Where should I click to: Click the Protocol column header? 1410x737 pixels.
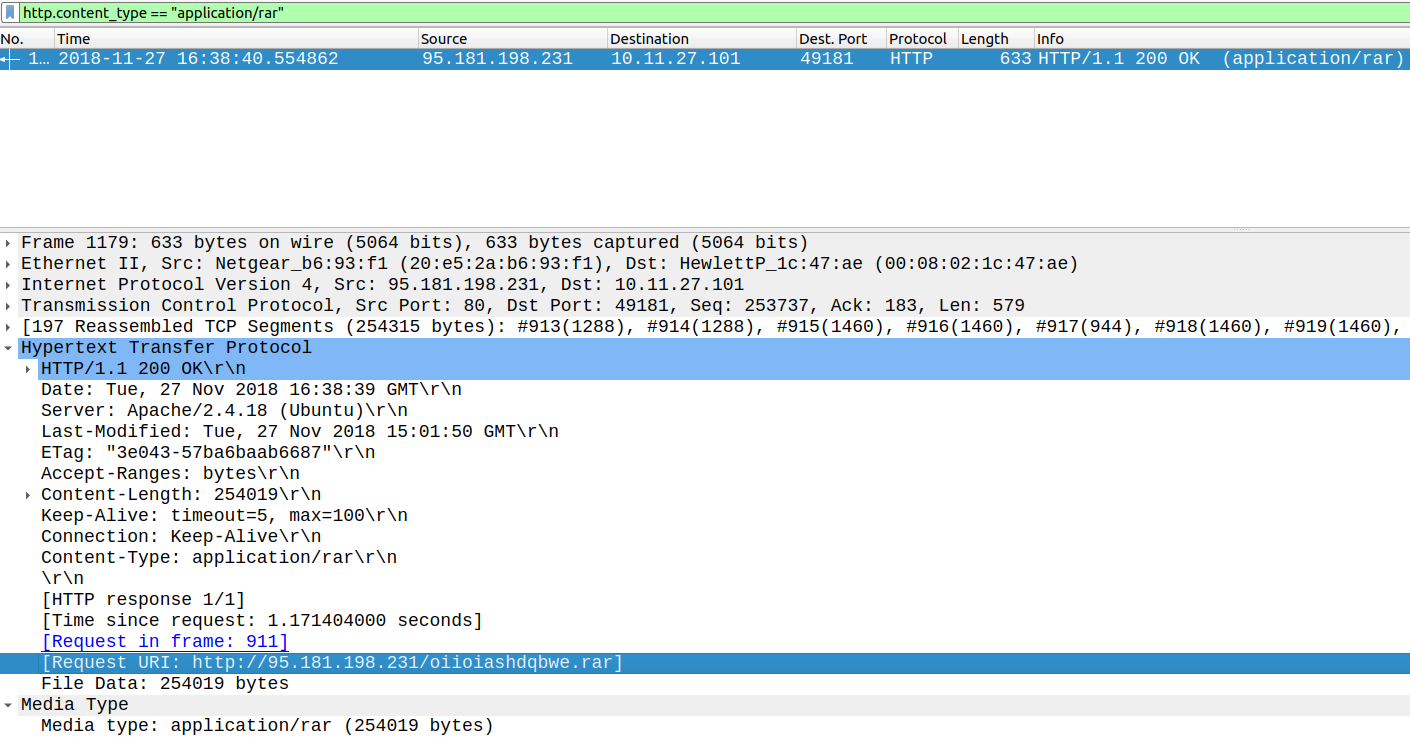click(918, 39)
